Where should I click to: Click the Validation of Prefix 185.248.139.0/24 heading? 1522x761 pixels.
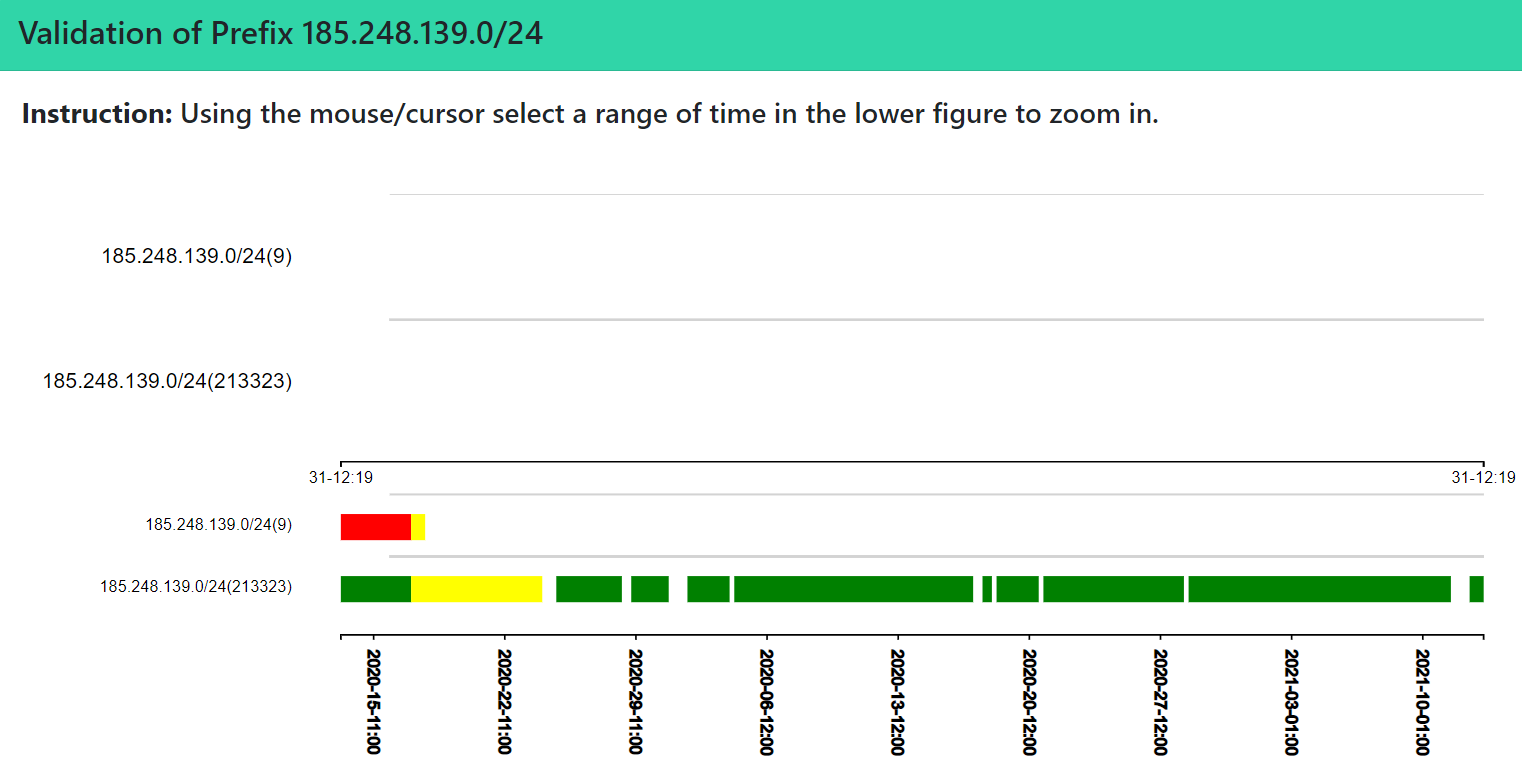click(x=281, y=34)
